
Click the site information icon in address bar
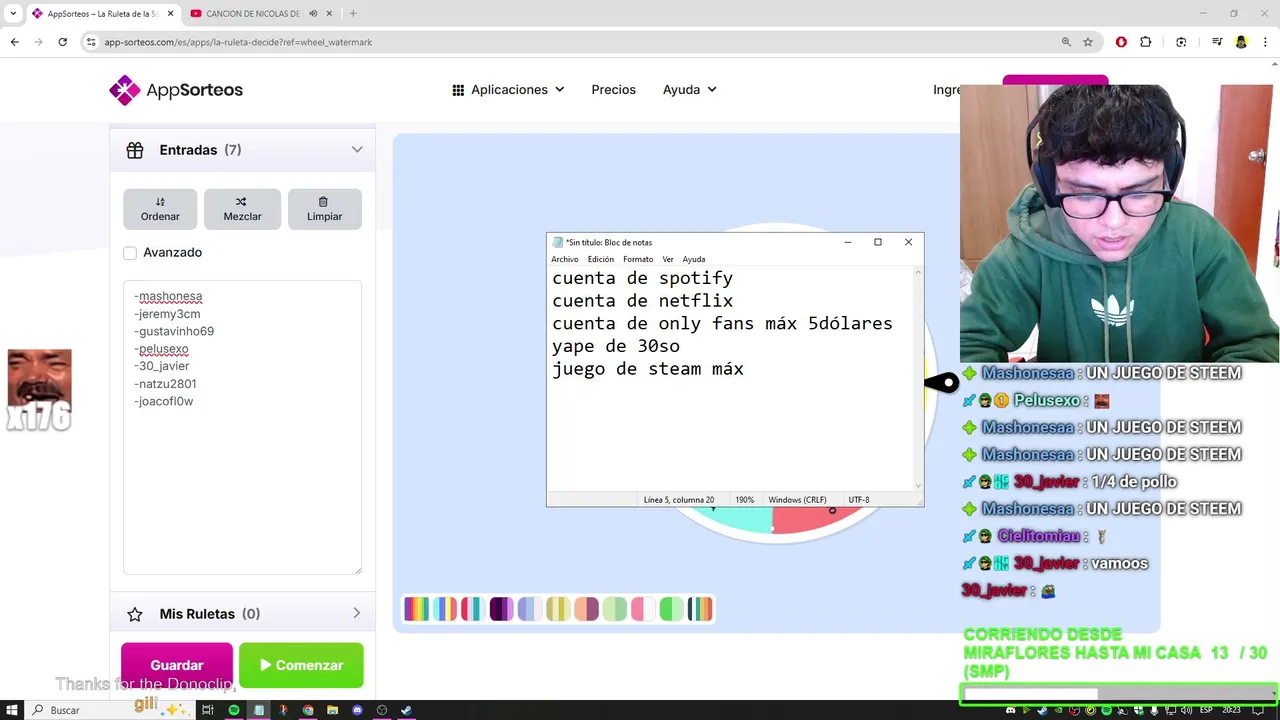tap(91, 42)
